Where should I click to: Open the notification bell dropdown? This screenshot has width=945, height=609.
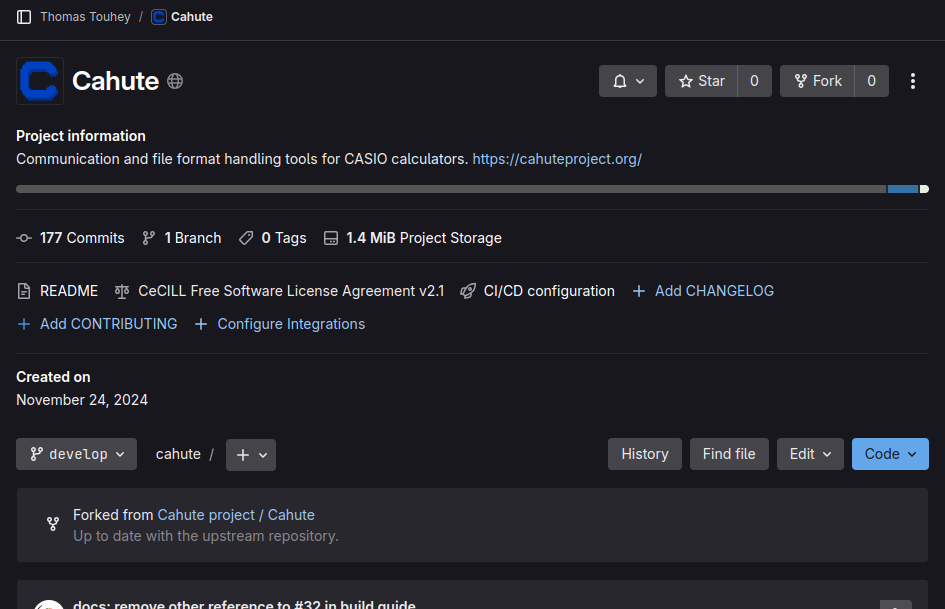tap(628, 81)
